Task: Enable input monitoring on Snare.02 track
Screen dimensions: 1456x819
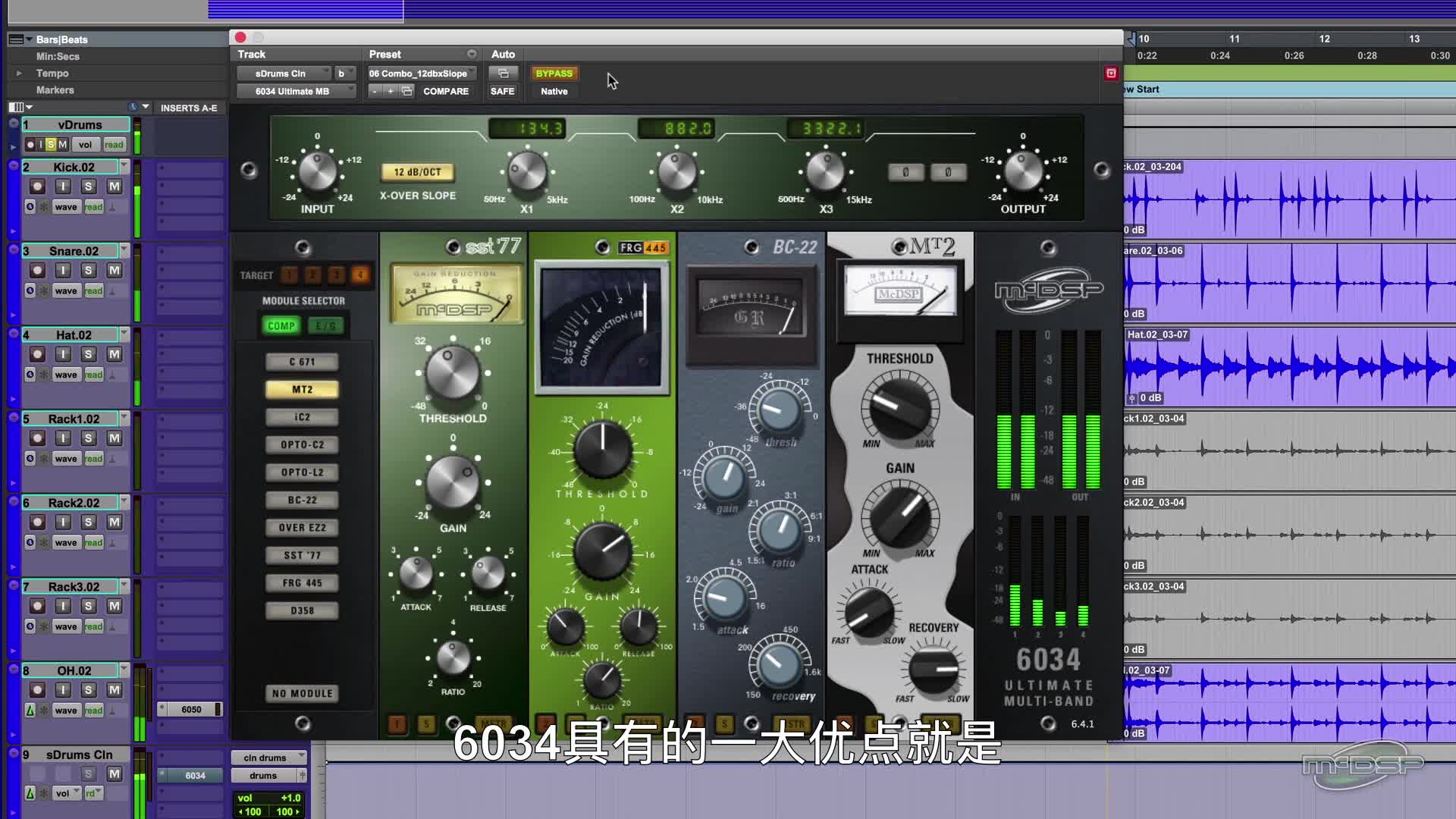Action: coord(63,271)
